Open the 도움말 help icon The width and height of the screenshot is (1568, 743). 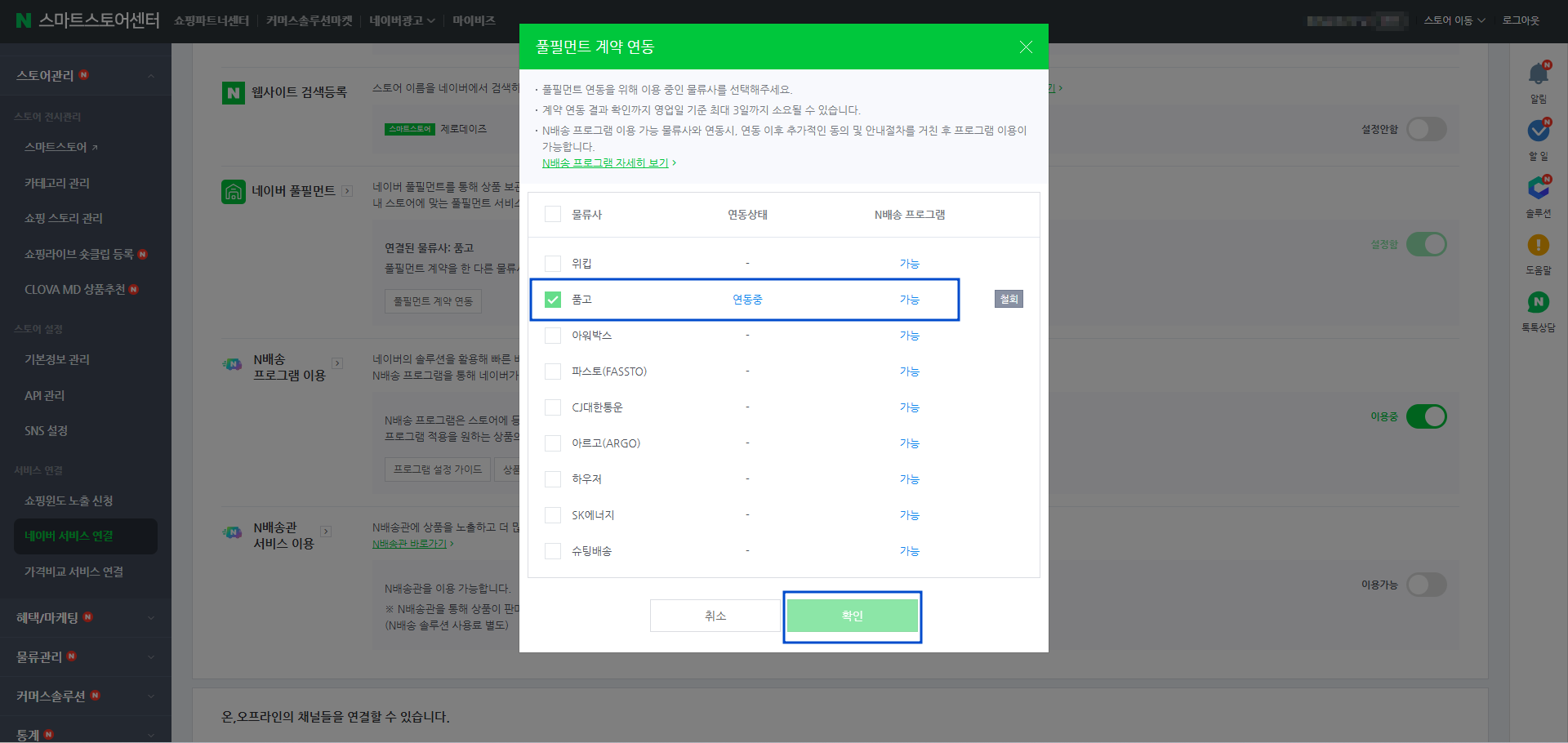1539,245
